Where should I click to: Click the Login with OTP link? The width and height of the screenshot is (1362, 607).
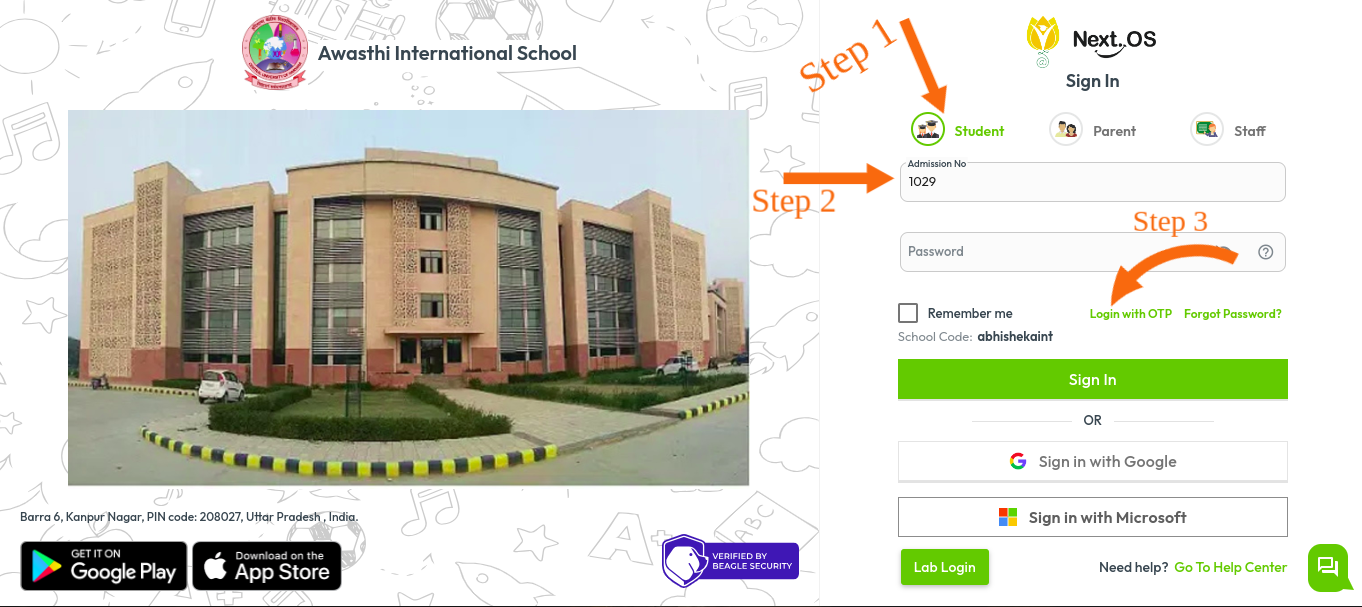coord(1130,314)
